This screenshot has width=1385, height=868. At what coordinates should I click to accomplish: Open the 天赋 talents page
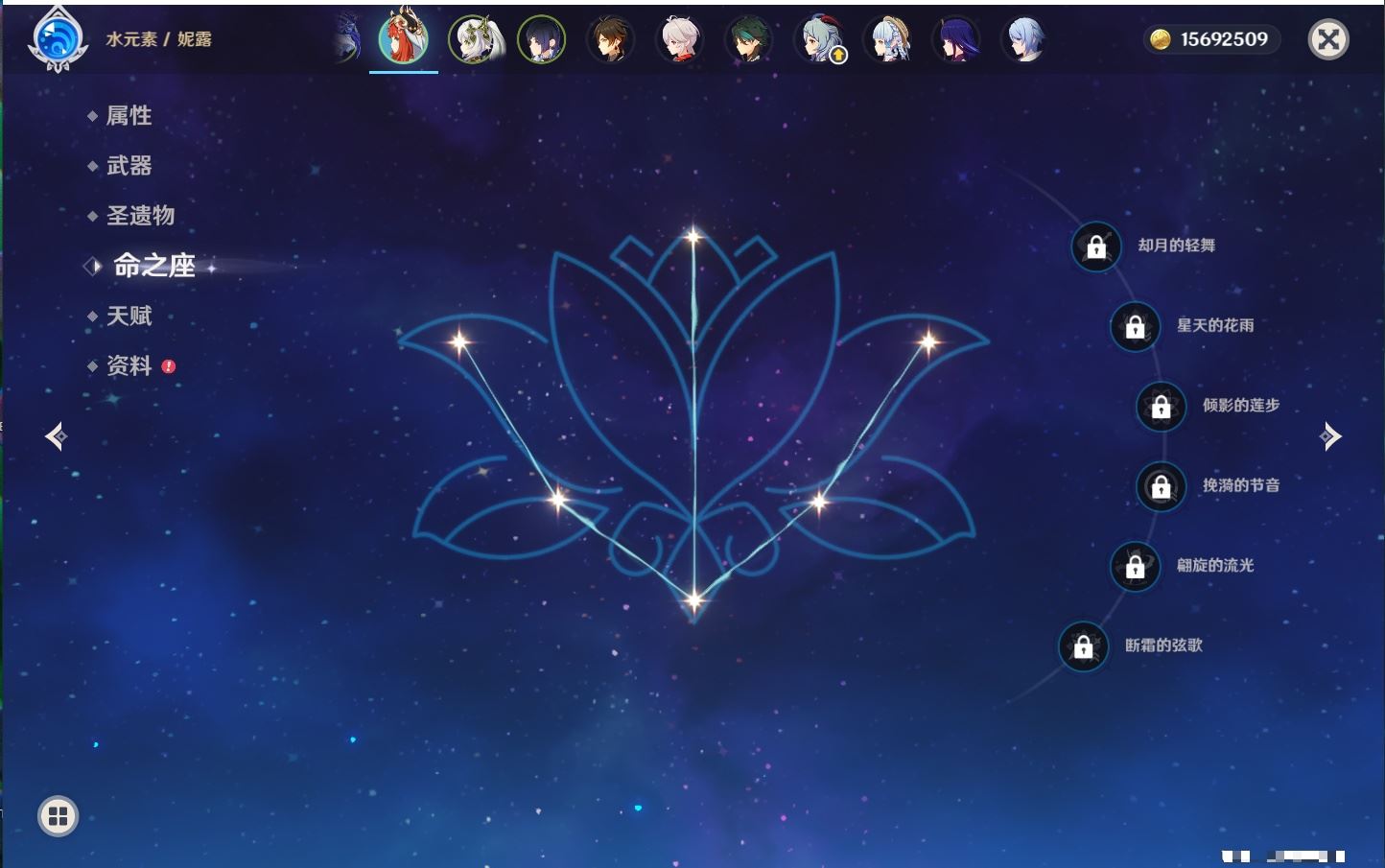point(129,316)
